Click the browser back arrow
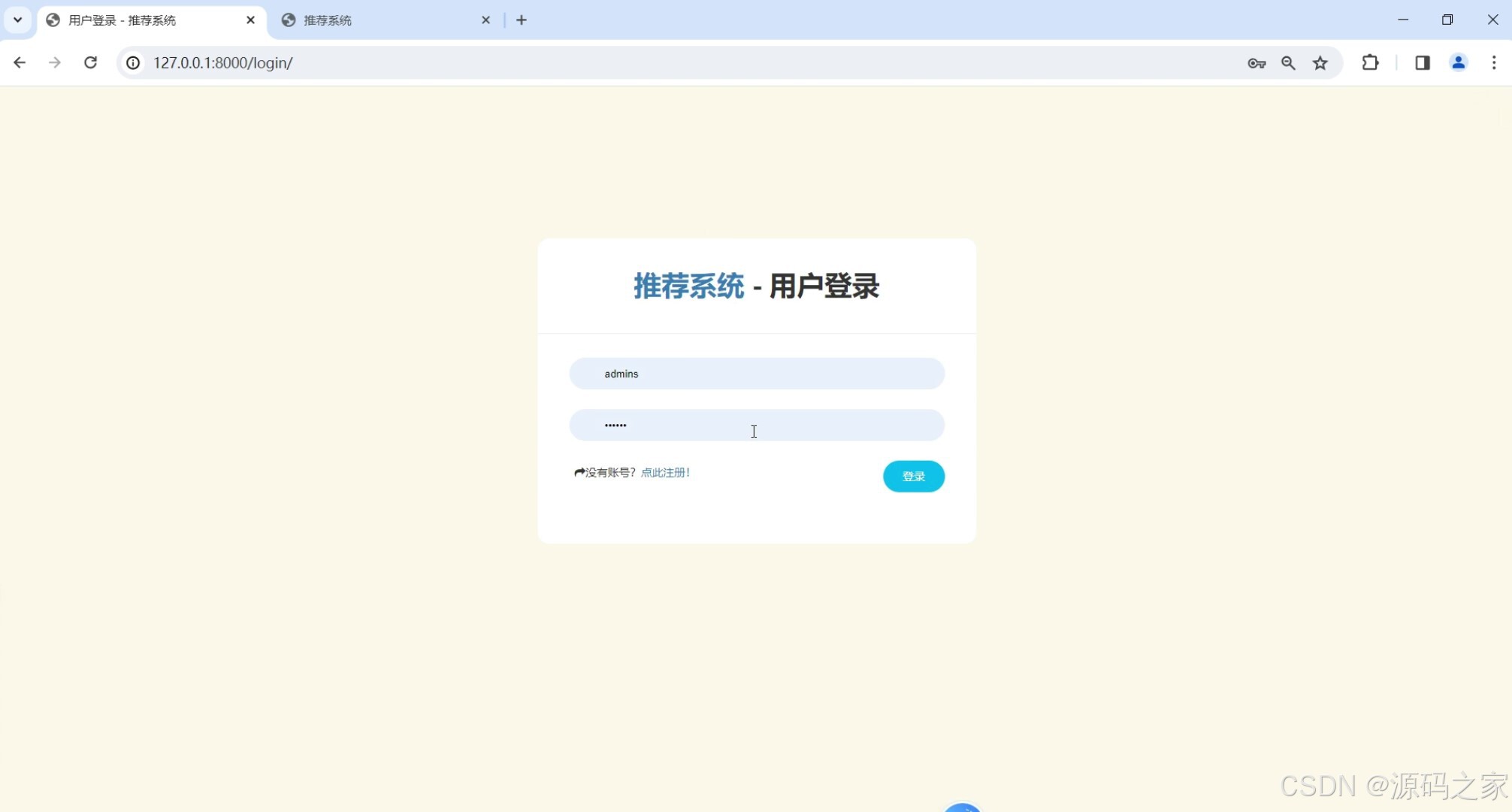The width and height of the screenshot is (1512, 812). click(x=19, y=62)
